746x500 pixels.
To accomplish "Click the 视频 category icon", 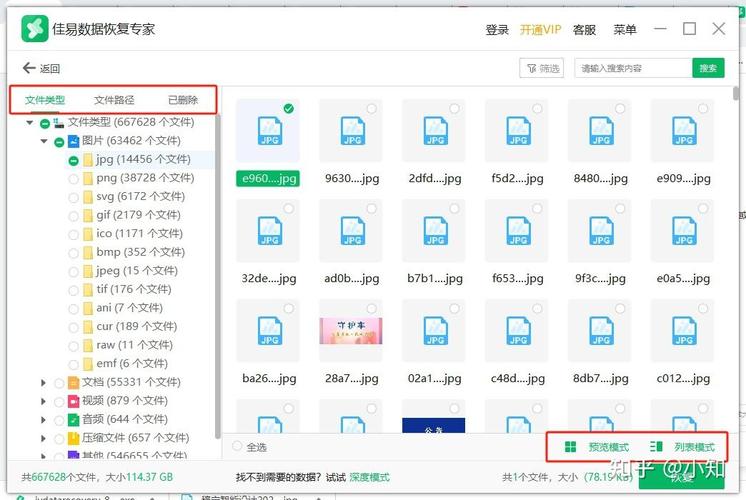I will (x=73, y=401).
